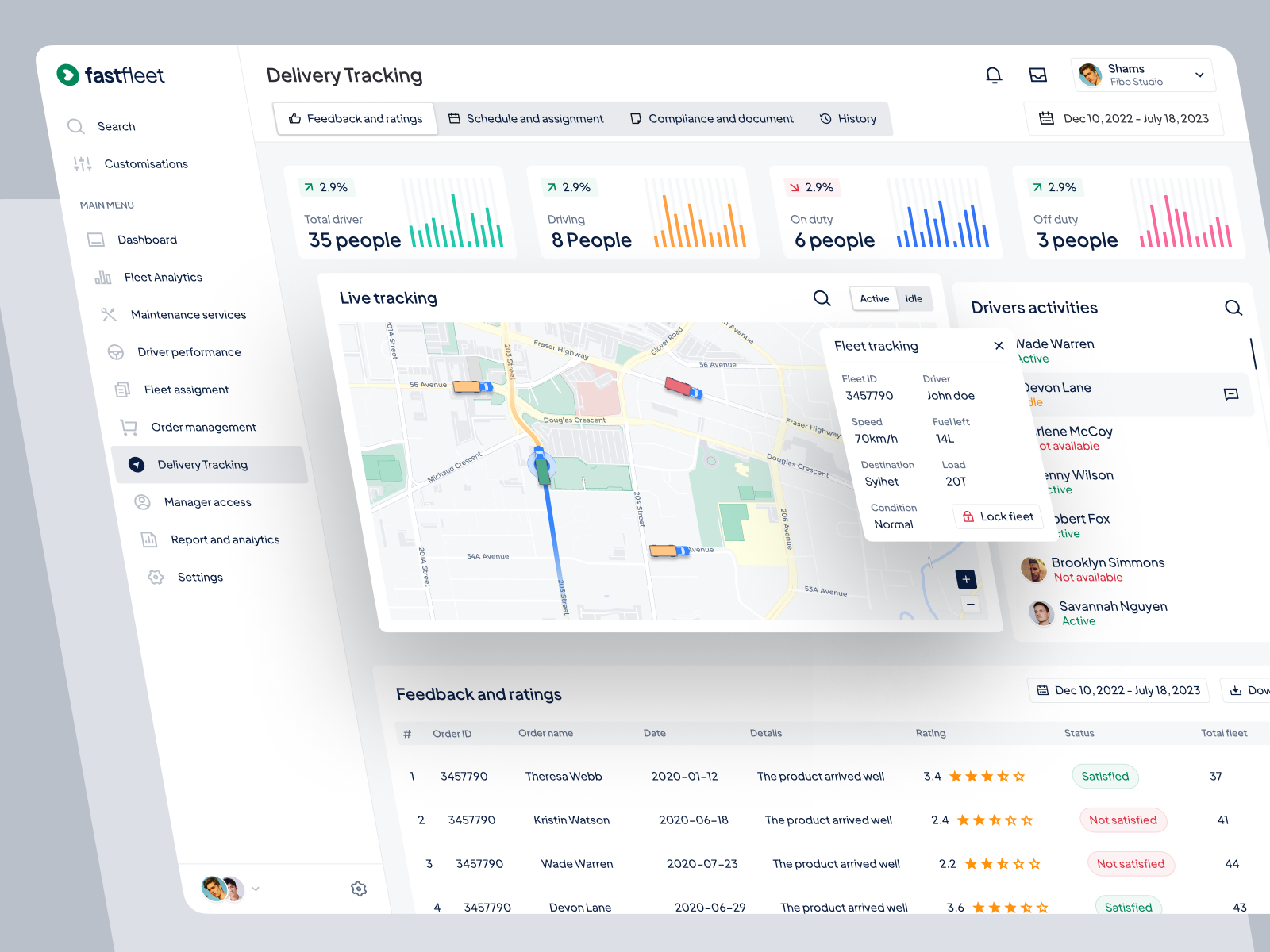Open the inbox/message icon in header

tap(1037, 75)
